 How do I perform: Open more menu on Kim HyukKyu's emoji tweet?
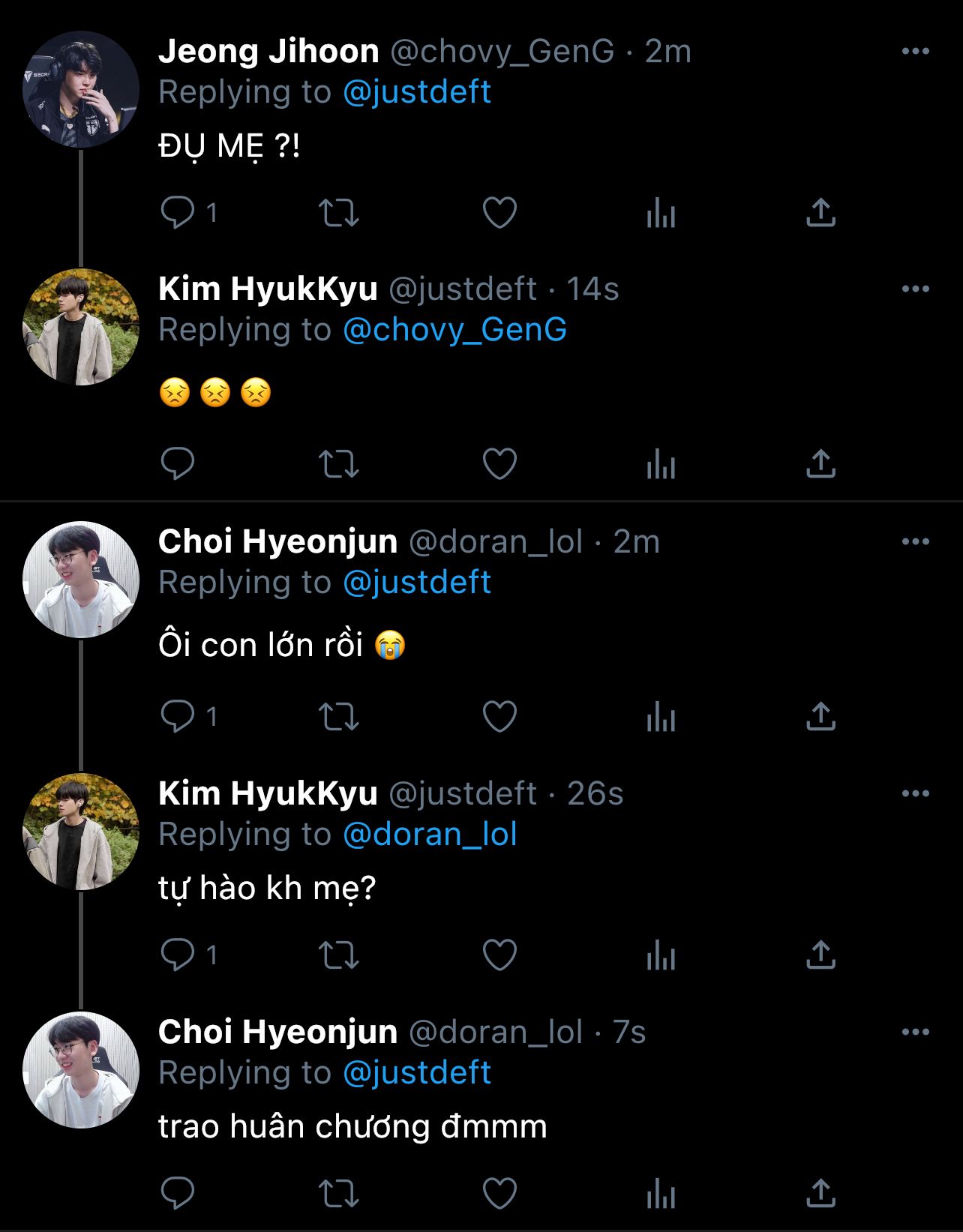(915, 289)
